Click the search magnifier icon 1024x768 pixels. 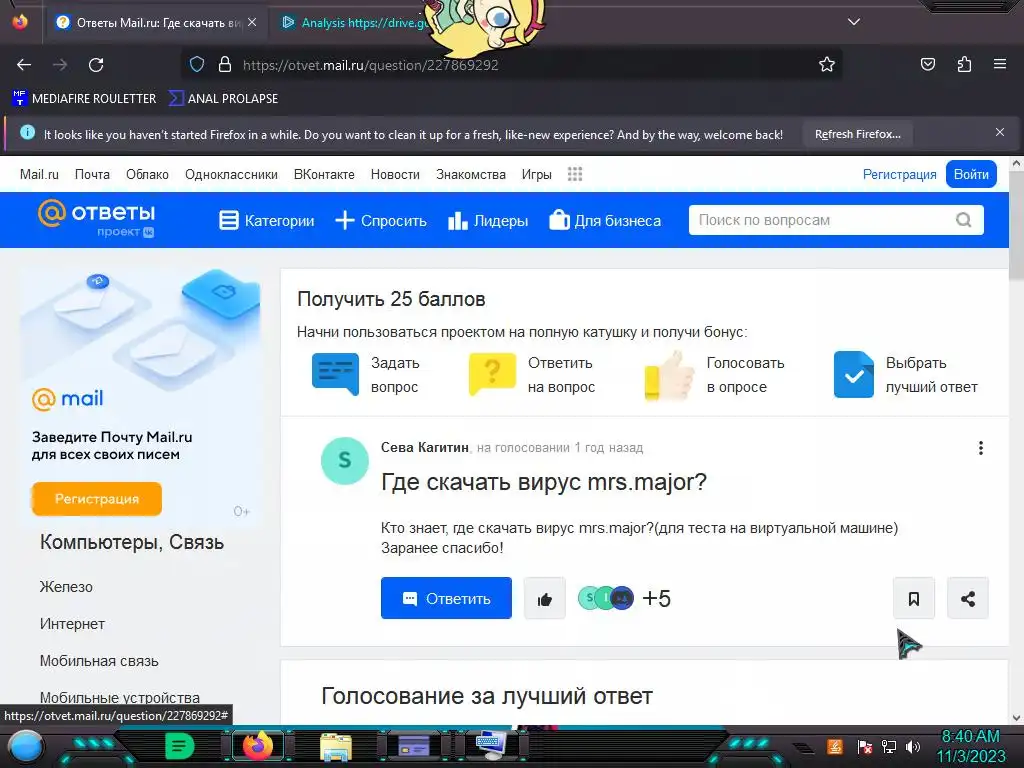click(x=963, y=220)
